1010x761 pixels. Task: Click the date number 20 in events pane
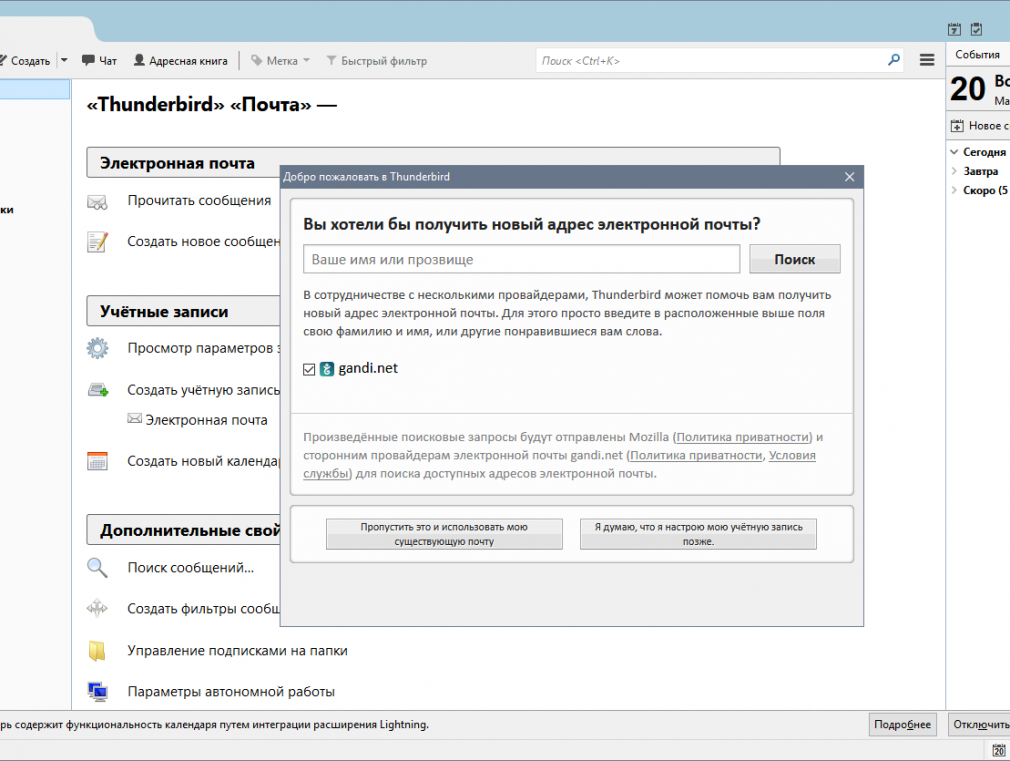click(x=967, y=89)
